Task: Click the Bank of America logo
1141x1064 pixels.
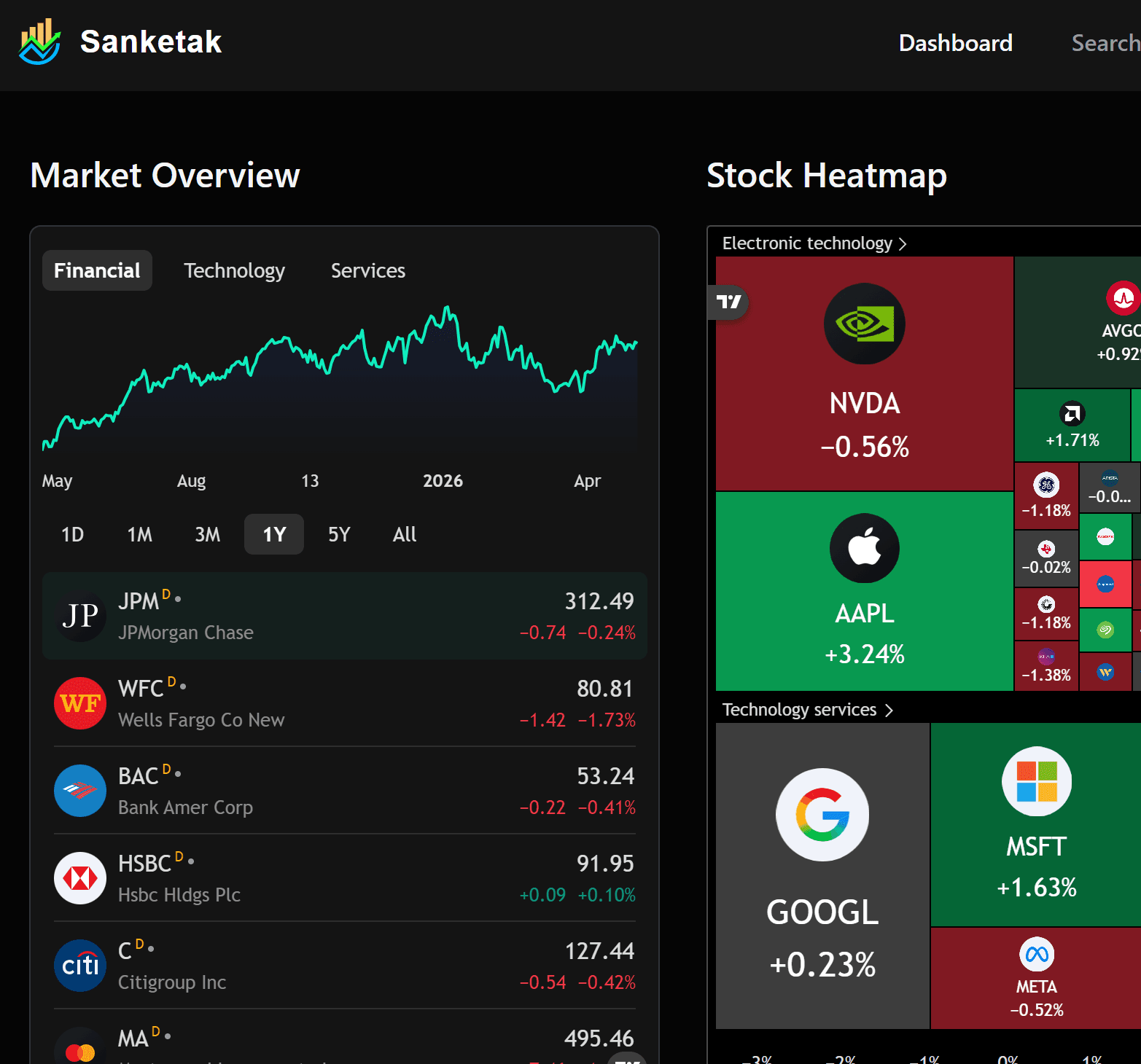Action: coord(80,791)
